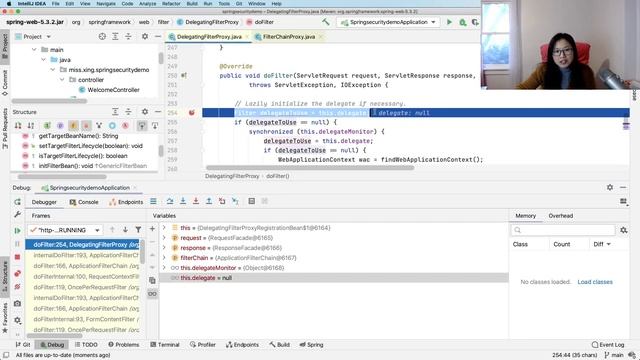Expand the 'this' variable node
Image resolution: width=640 pixels, height=360 pixels.
164,228
